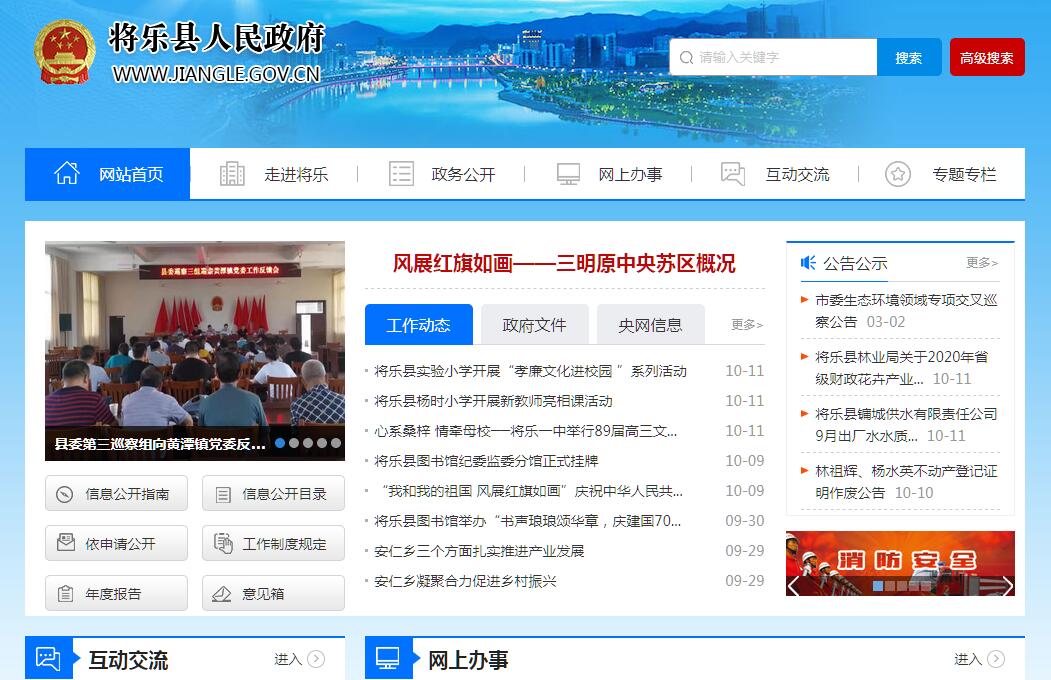This screenshot has height=680, width=1051.
Task: Click the building icon beside 走进将乐
Action: coord(232,174)
